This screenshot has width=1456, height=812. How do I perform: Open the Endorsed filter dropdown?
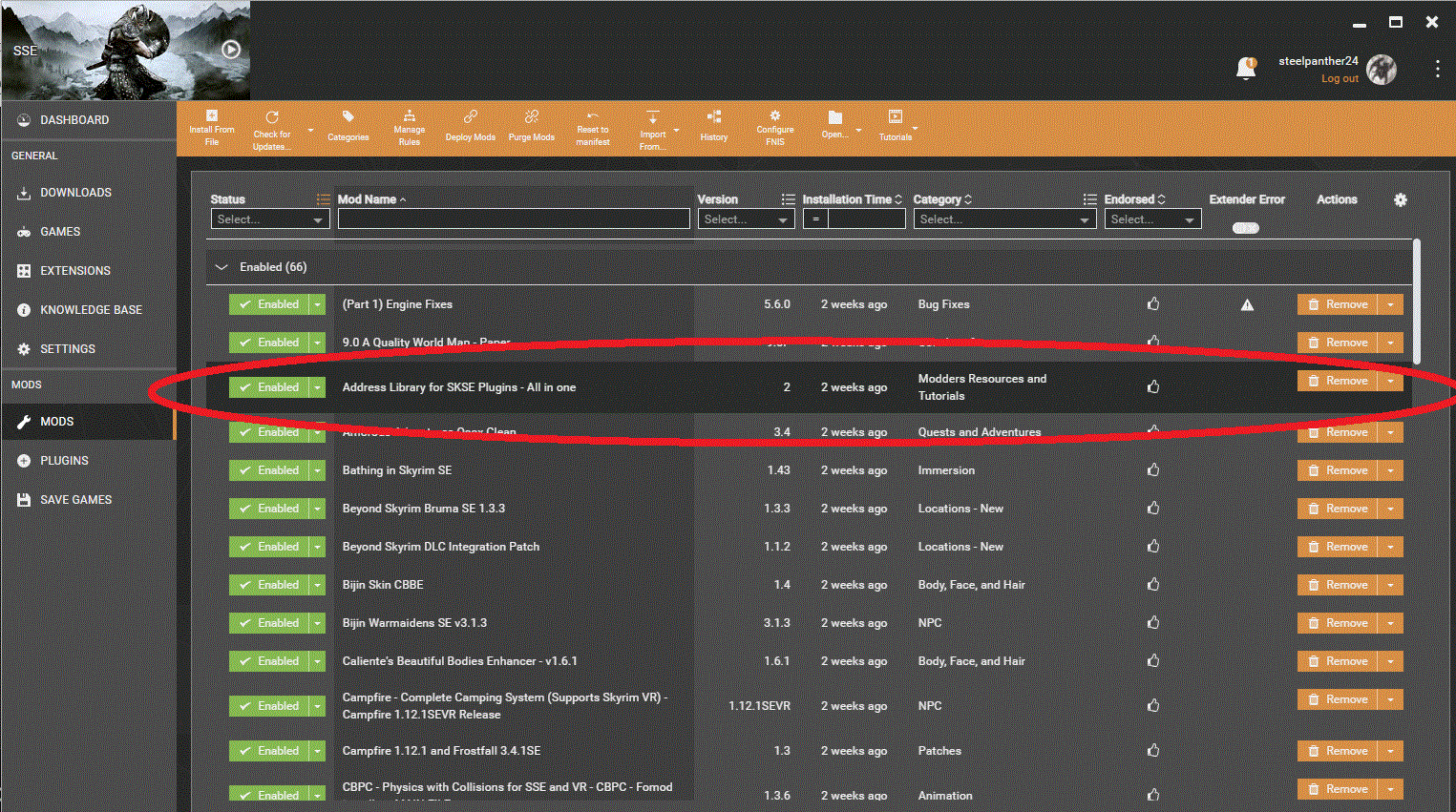[1153, 219]
